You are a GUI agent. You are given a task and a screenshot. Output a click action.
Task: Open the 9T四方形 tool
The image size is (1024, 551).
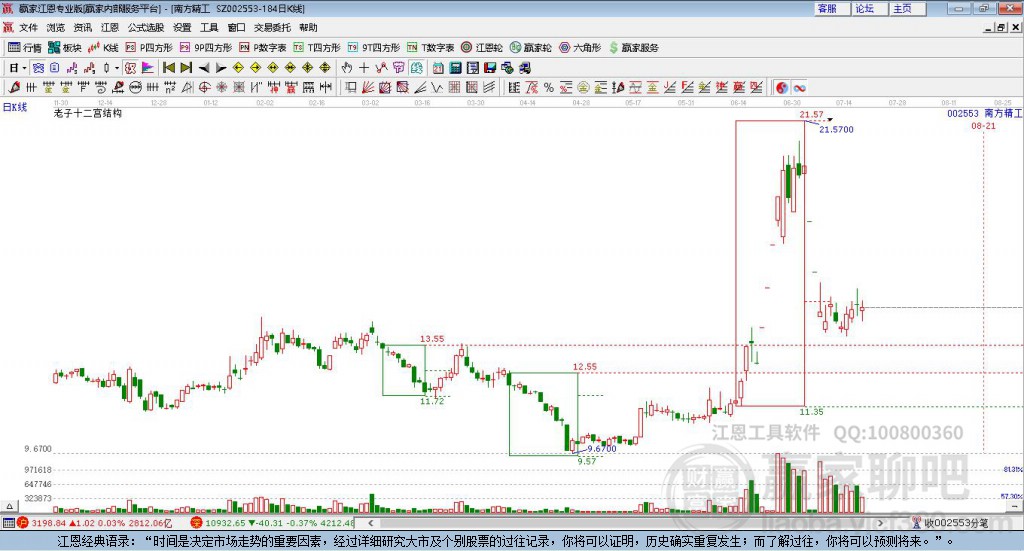tap(374, 48)
